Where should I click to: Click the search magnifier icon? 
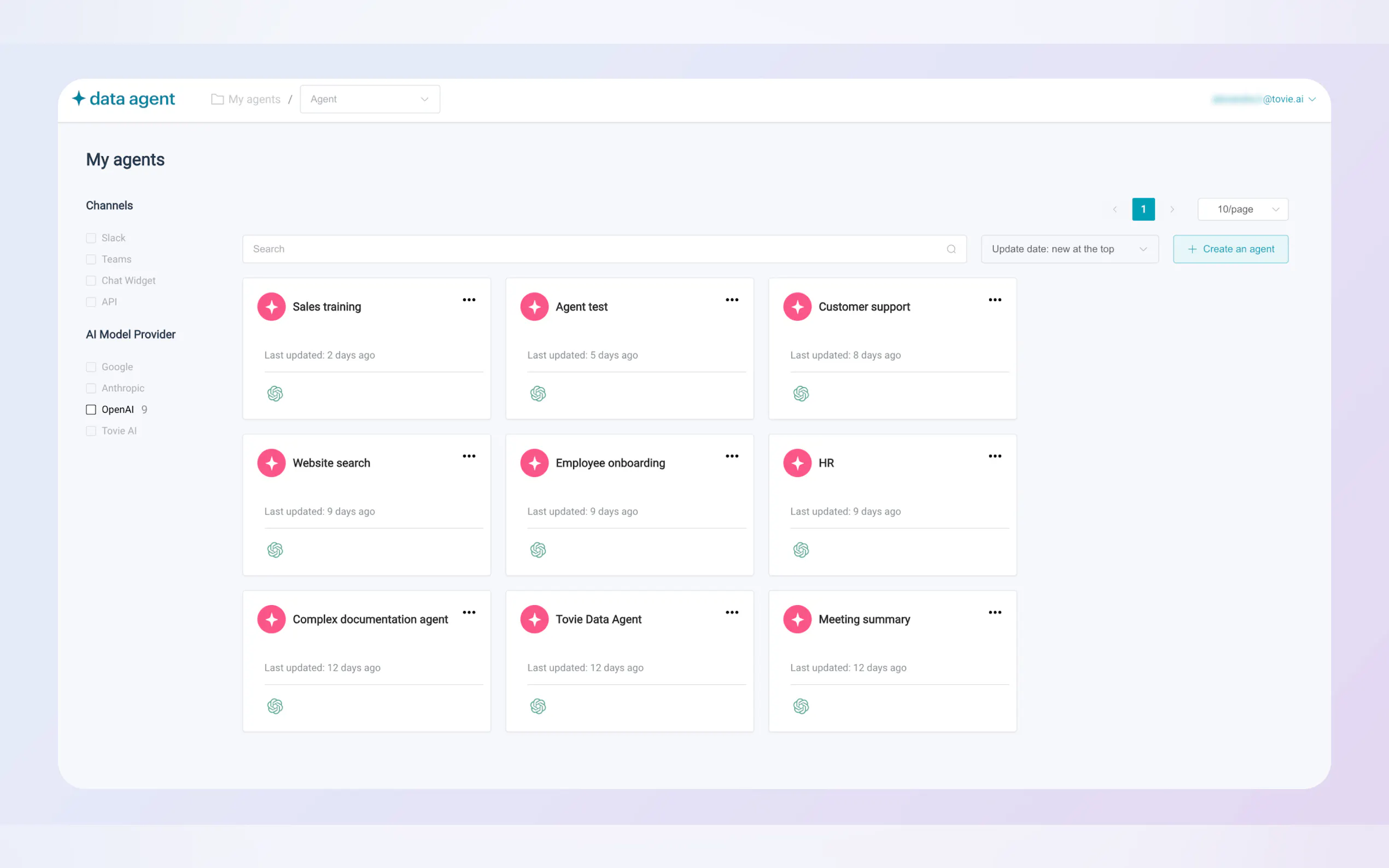(951, 249)
